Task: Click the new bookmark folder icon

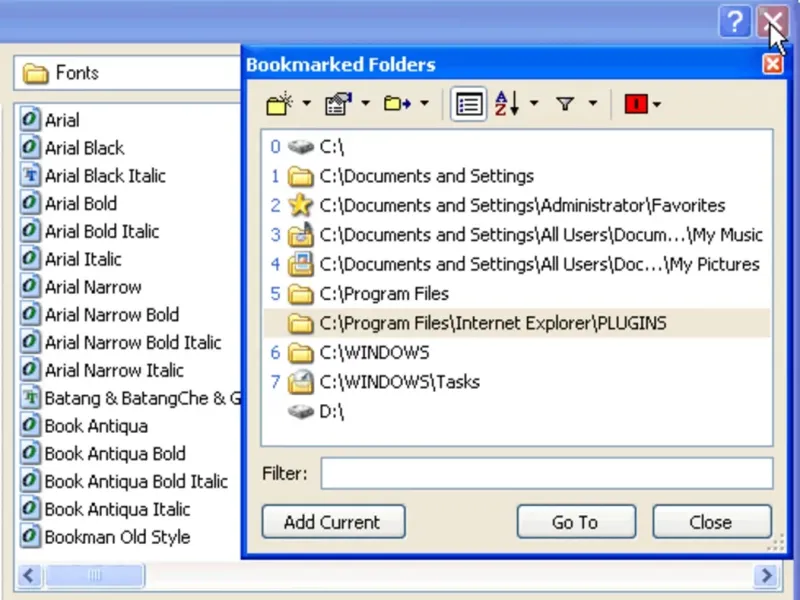Action: point(279,104)
